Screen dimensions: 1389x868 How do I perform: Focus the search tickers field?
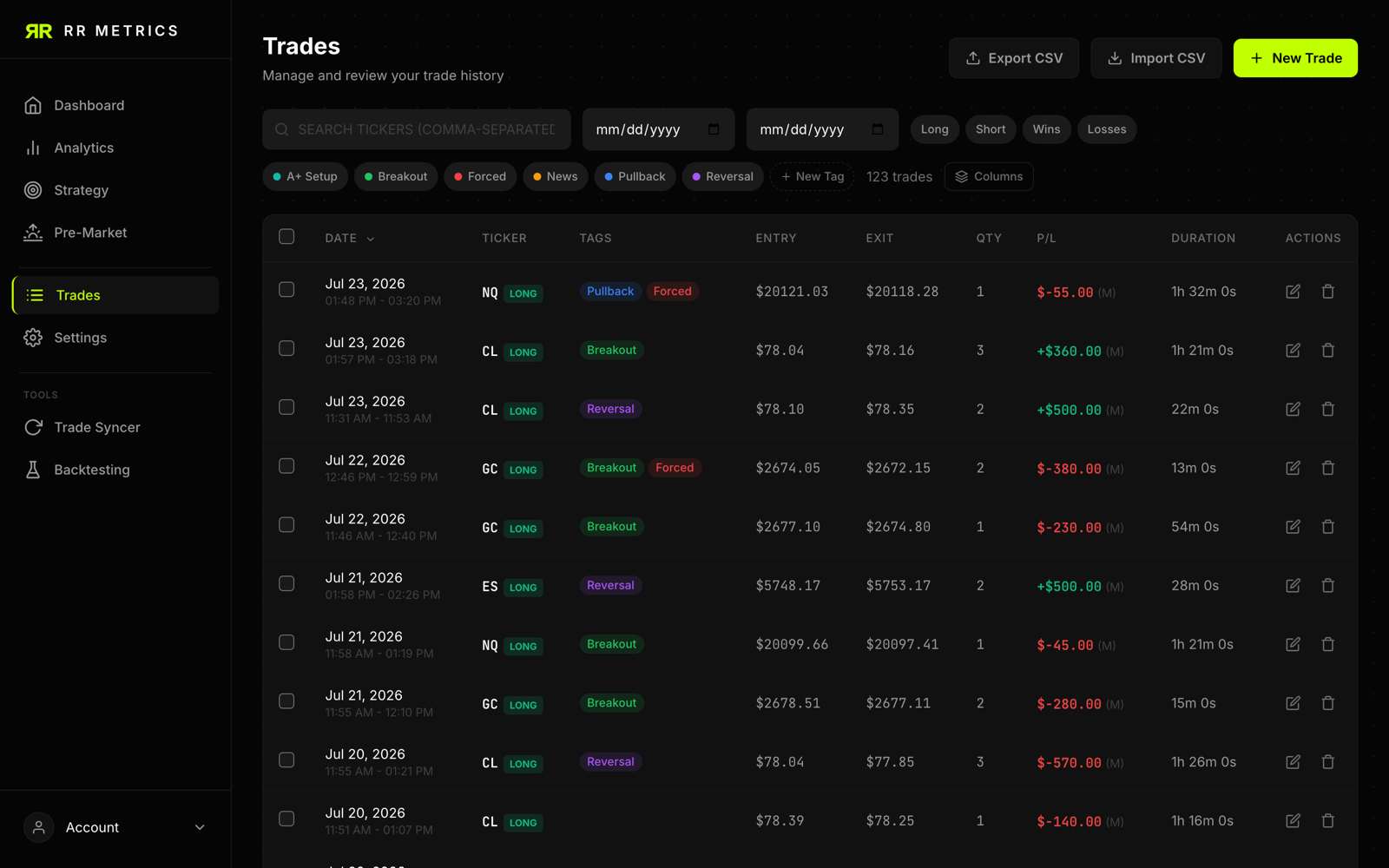pos(417,129)
